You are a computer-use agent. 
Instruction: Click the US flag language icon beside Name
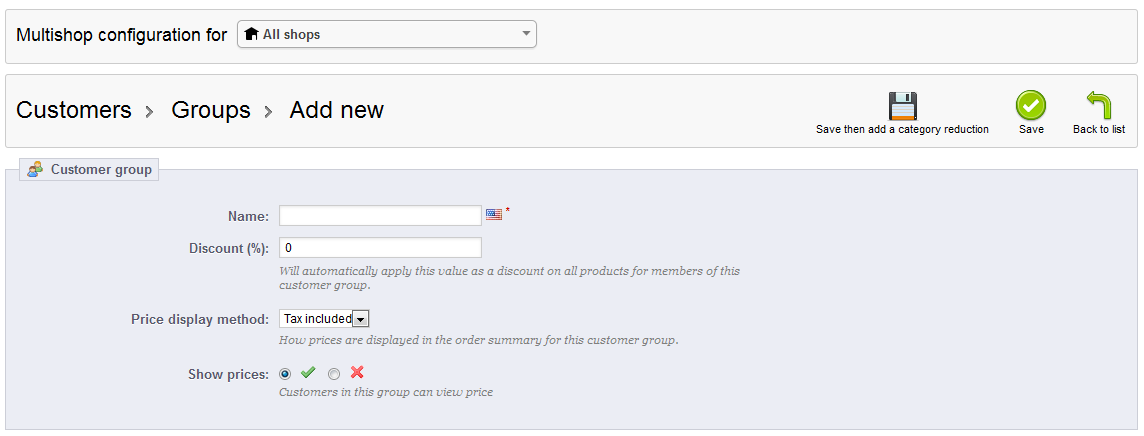(494, 214)
